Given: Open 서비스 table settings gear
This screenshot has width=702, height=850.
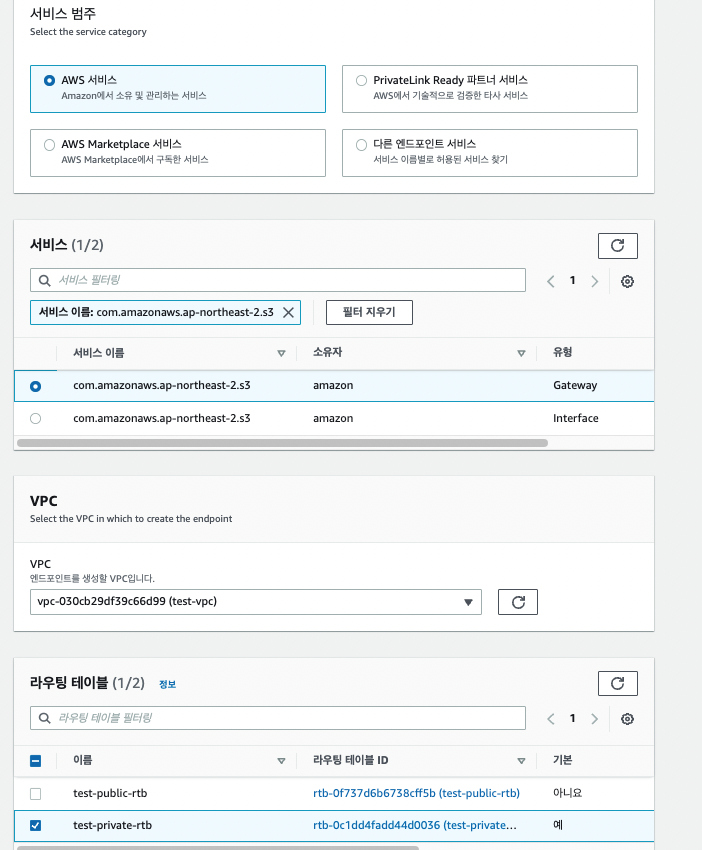Looking at the screenshot, I should click(x=627, y=281).
